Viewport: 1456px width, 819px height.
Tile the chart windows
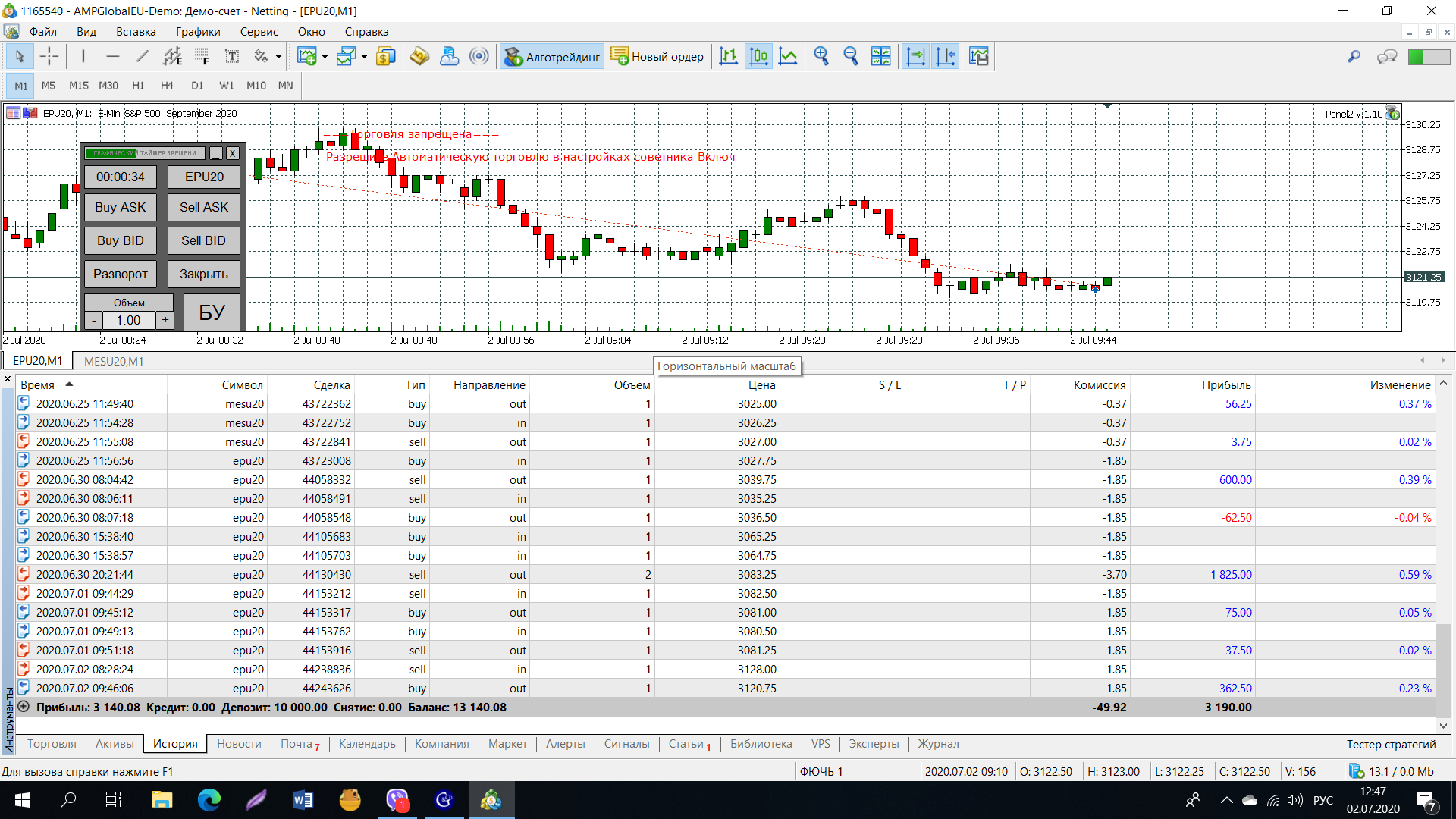point(880,56)
